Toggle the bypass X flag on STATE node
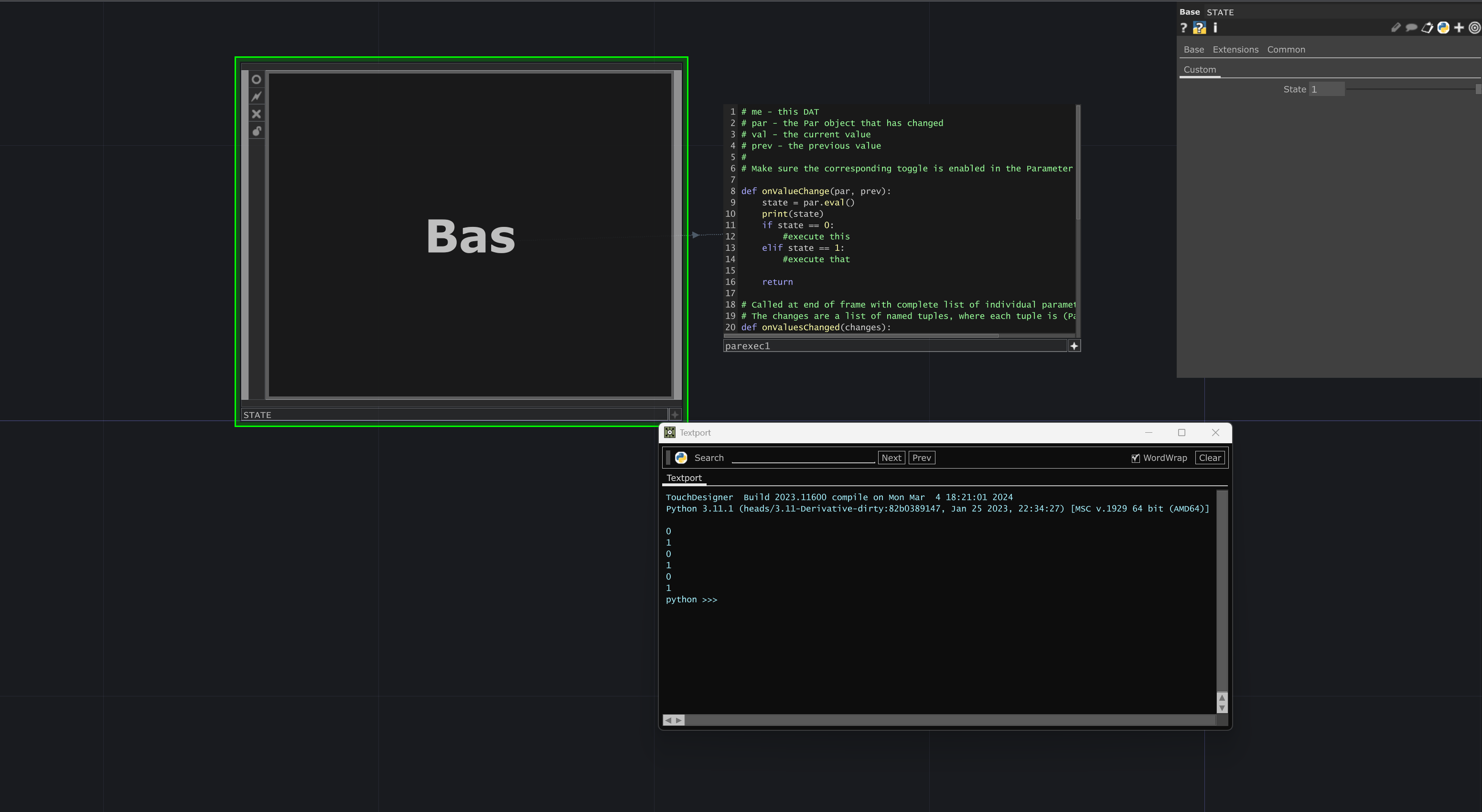 point(257,114)
